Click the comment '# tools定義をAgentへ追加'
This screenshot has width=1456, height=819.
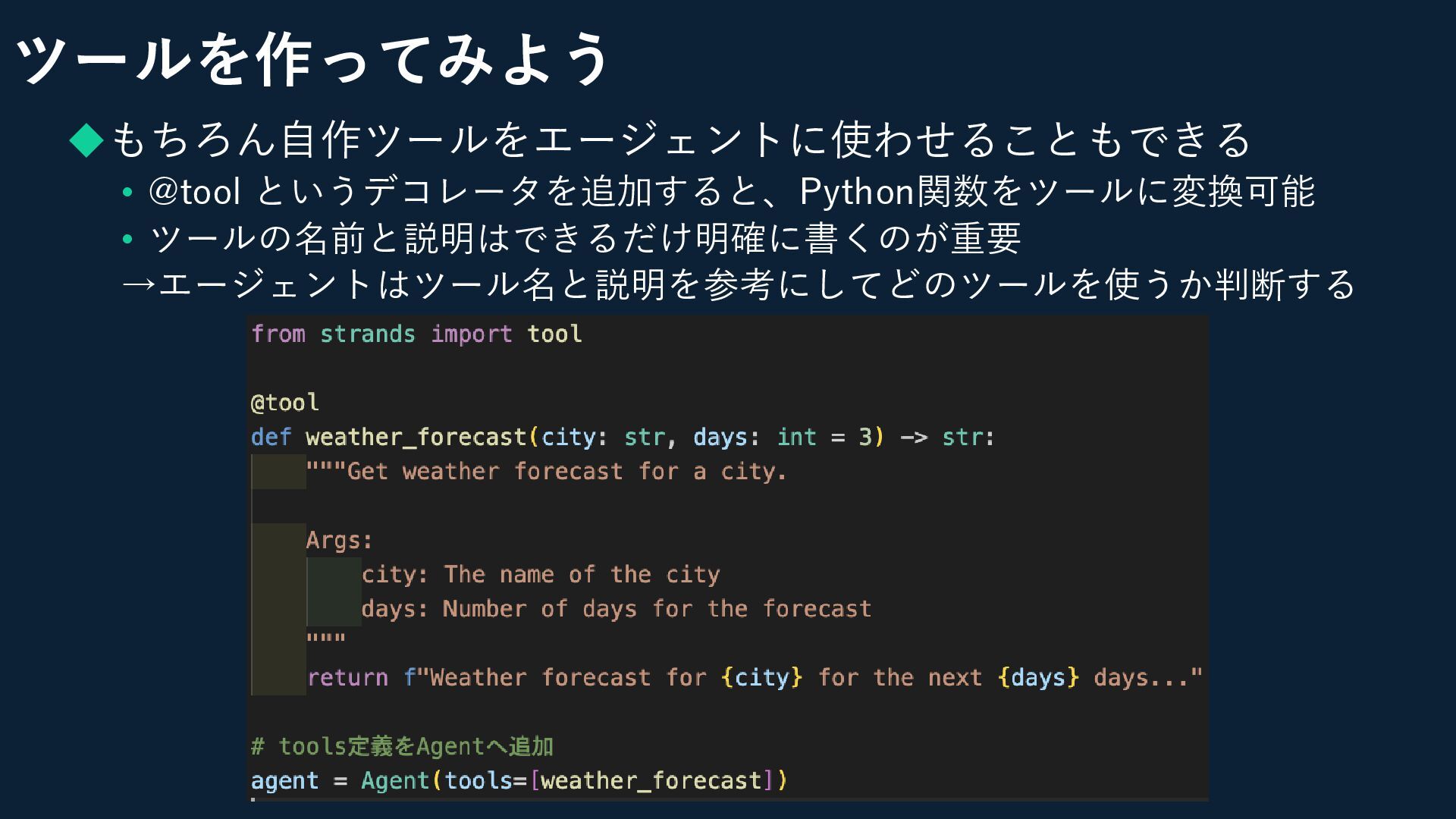pos(402,746)
